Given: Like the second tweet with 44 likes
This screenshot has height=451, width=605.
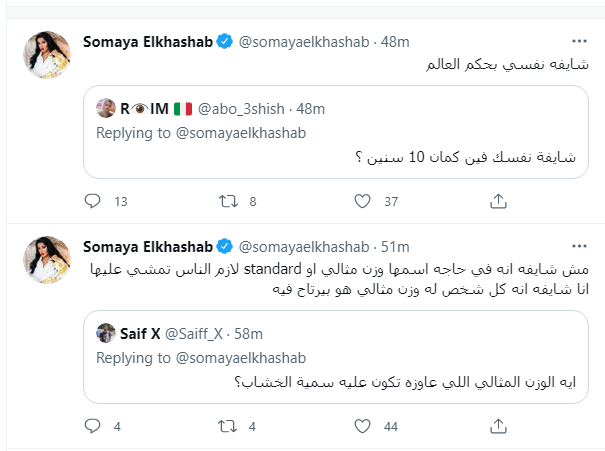Looking at the screenshot, I should pos(364,427).
